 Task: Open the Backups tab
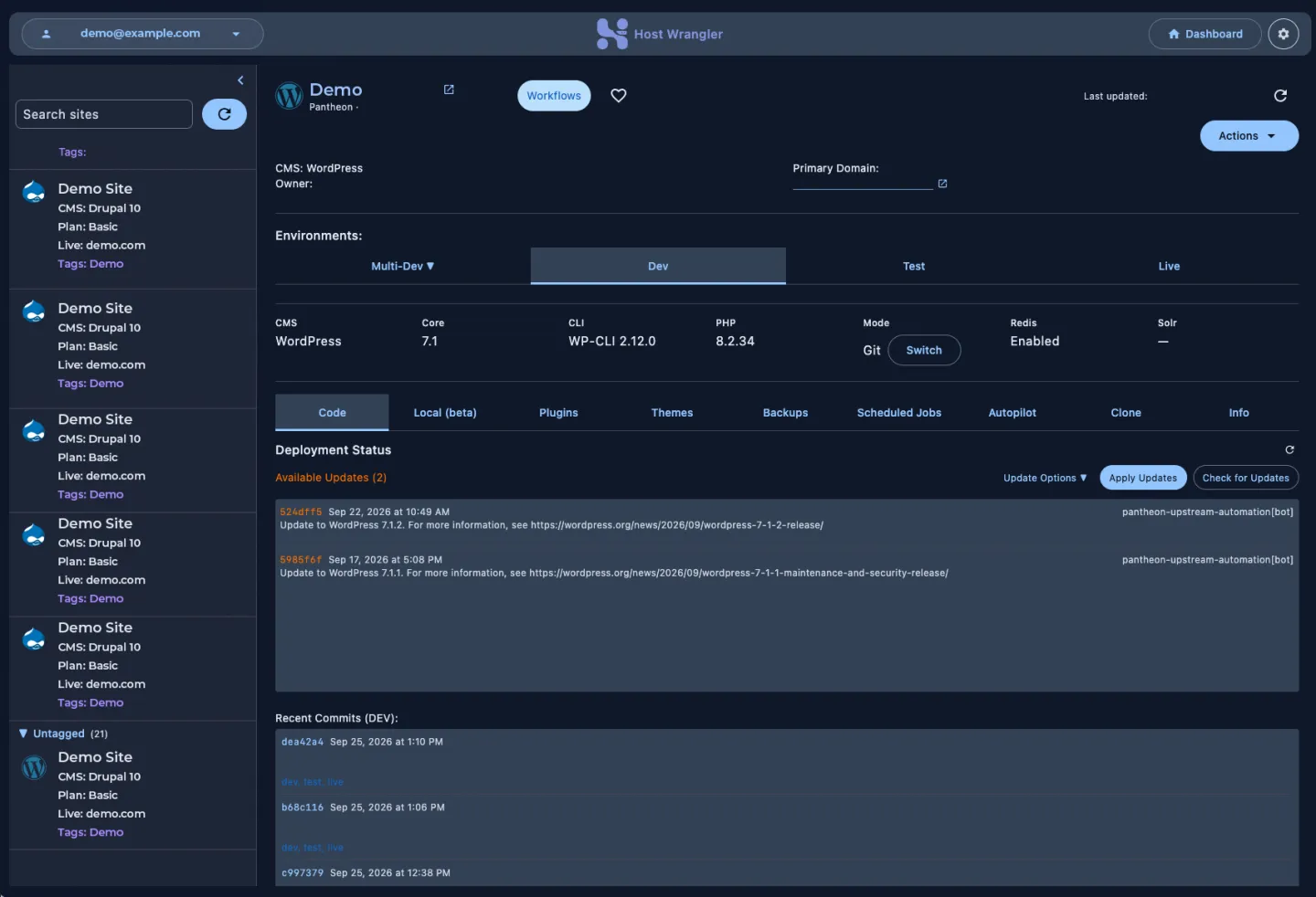pyautogui.click(x=785, y=413)
